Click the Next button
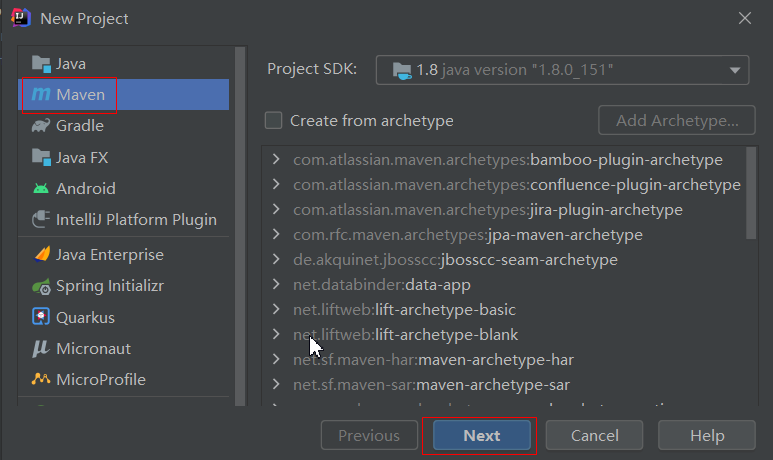This screenshot has width=773, height=460. 482,436
